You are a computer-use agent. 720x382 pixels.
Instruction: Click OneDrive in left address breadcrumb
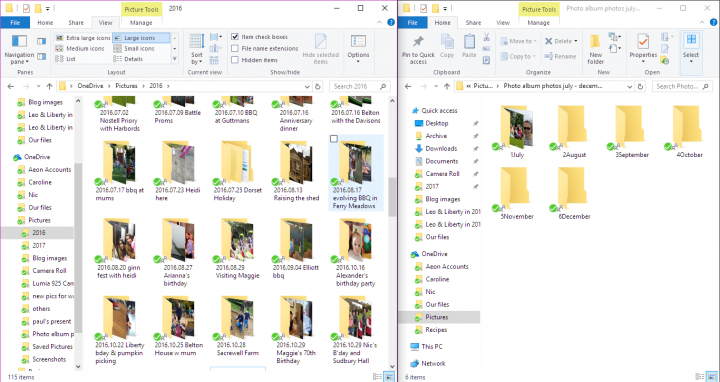[90, 86]
